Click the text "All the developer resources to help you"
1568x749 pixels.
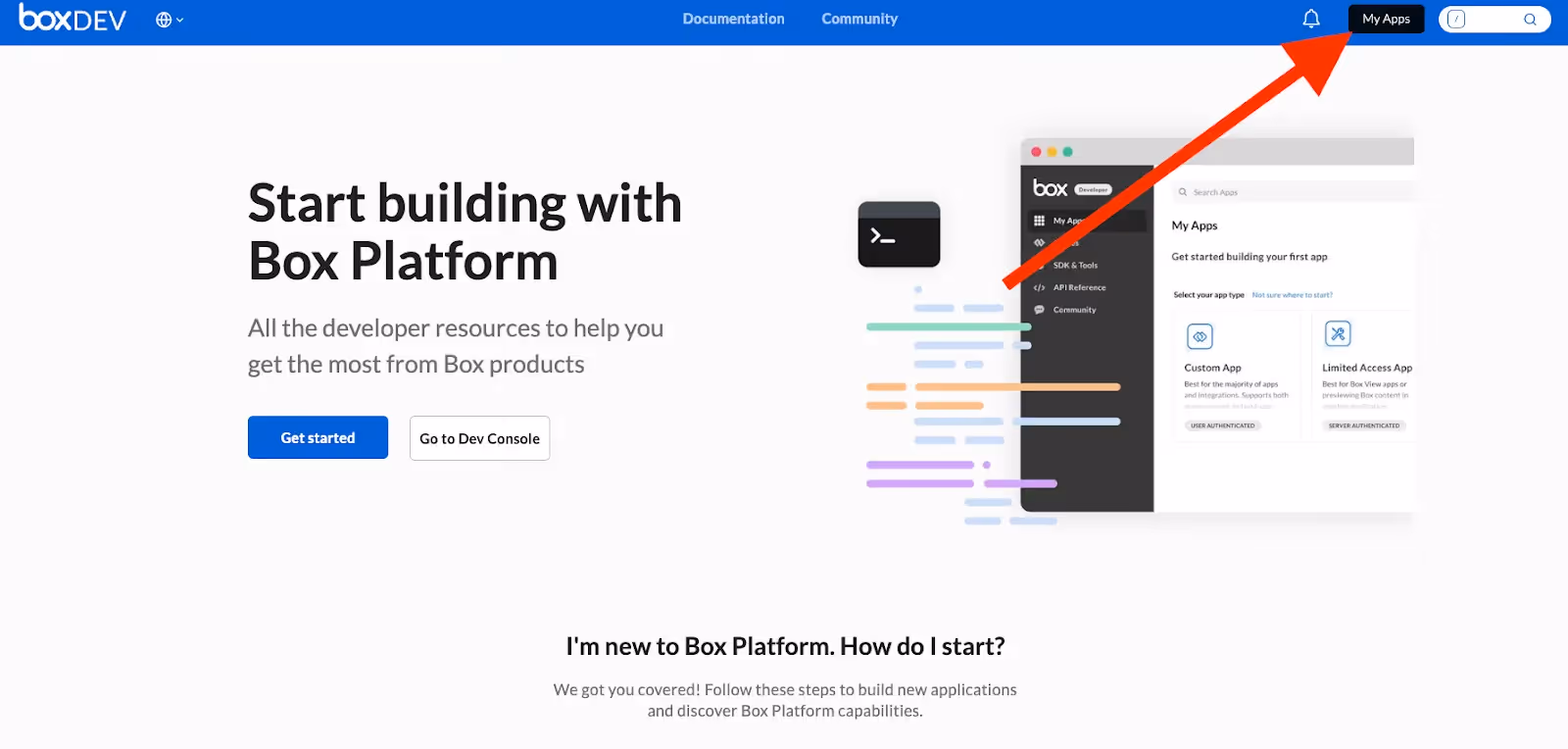pyautogui.click(x=456, y=328)
